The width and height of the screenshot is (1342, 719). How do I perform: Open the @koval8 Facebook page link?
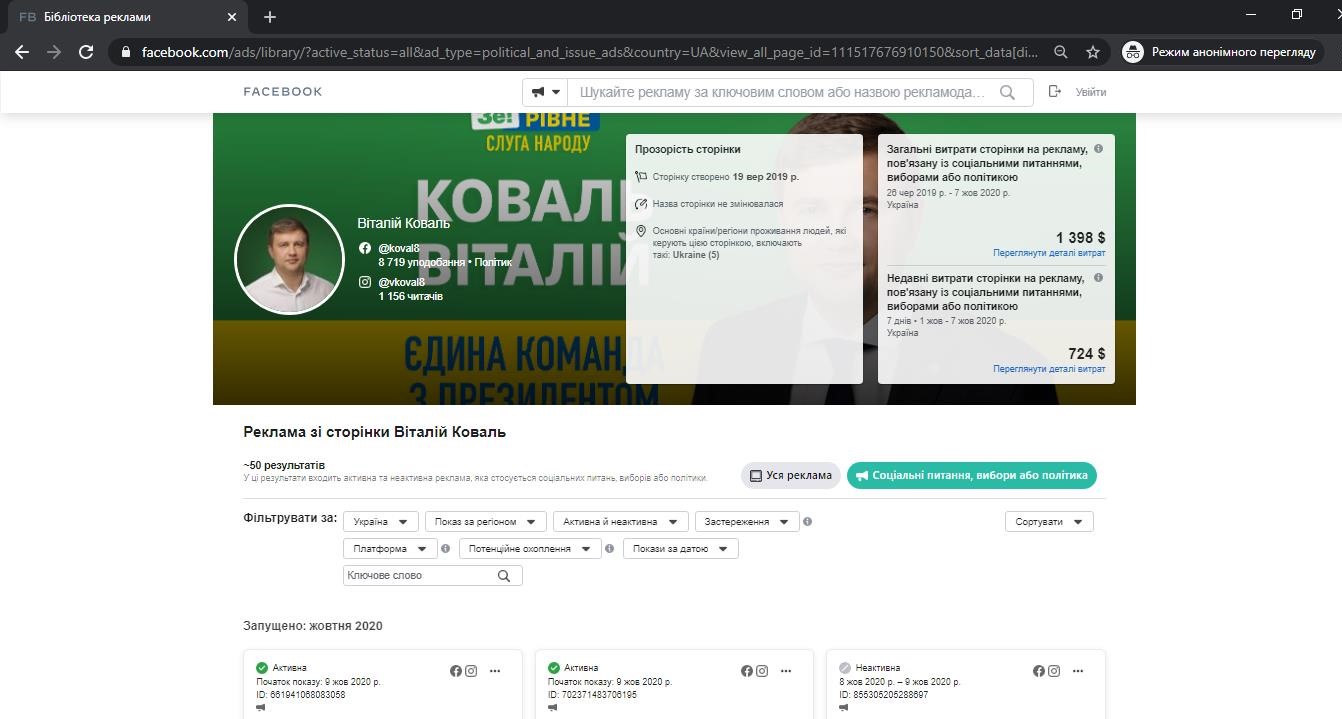click(399, 248)
